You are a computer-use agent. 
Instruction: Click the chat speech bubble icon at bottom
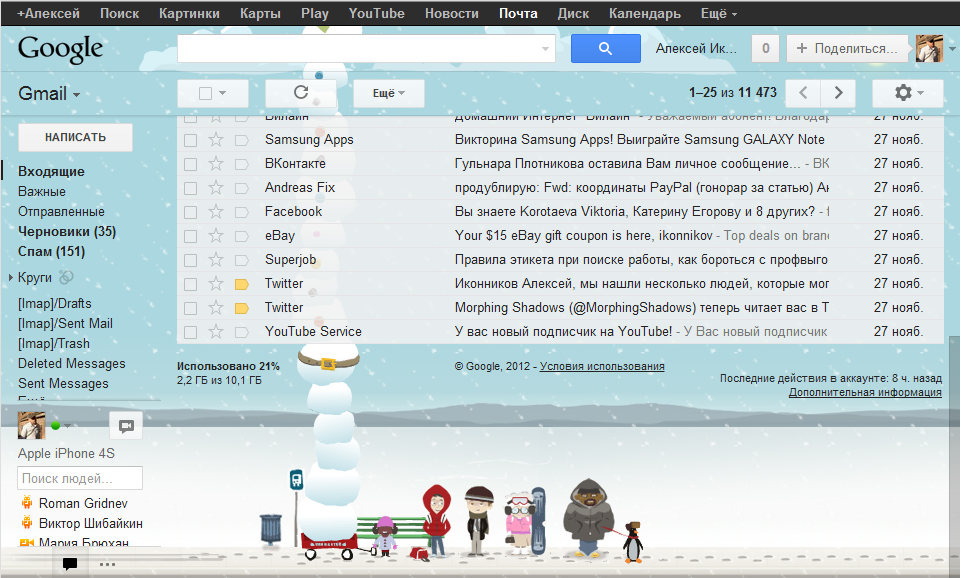click(70, 563)
